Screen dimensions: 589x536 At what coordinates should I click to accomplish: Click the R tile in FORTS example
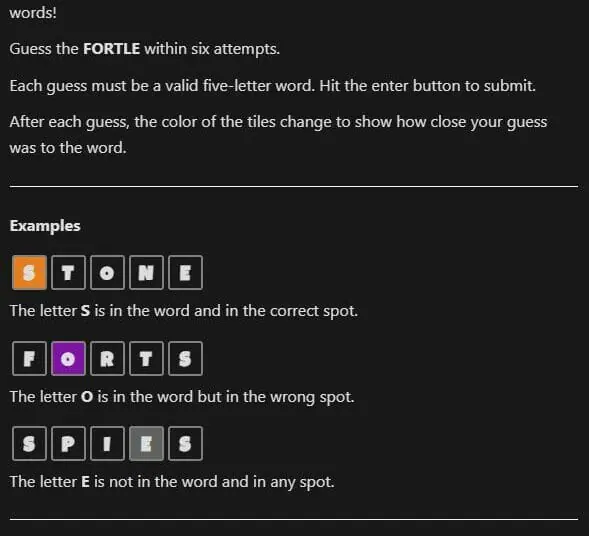[x=107, y=359]
